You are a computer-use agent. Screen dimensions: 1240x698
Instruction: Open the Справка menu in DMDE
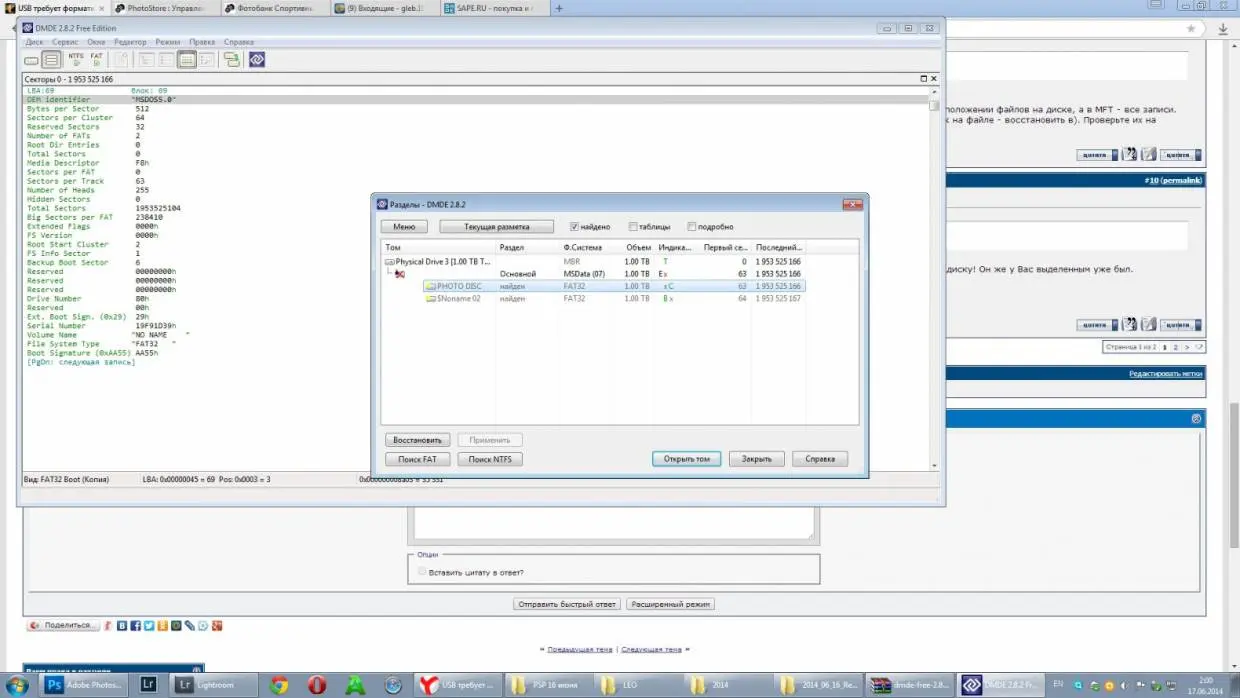(x=239, y=42)
